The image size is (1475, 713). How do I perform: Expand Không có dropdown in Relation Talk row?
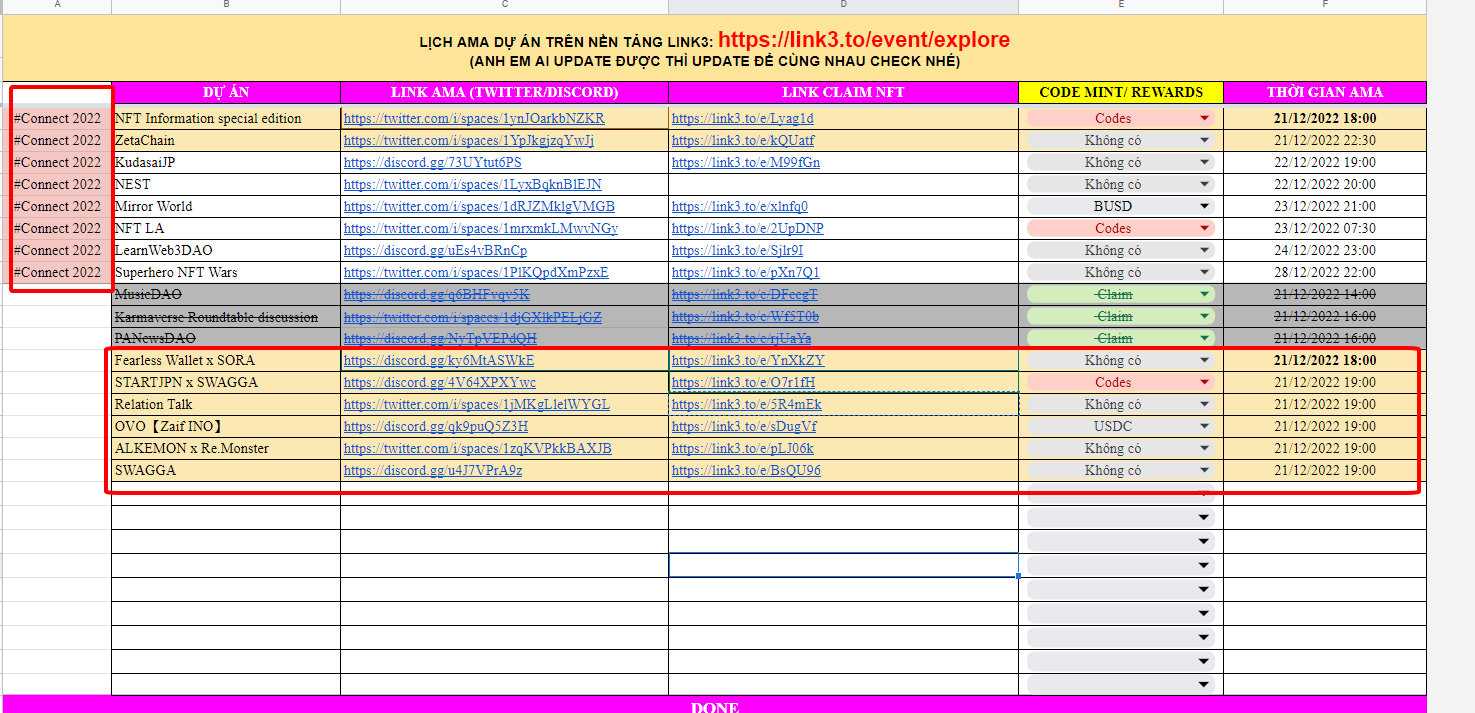pos(1204,404)
